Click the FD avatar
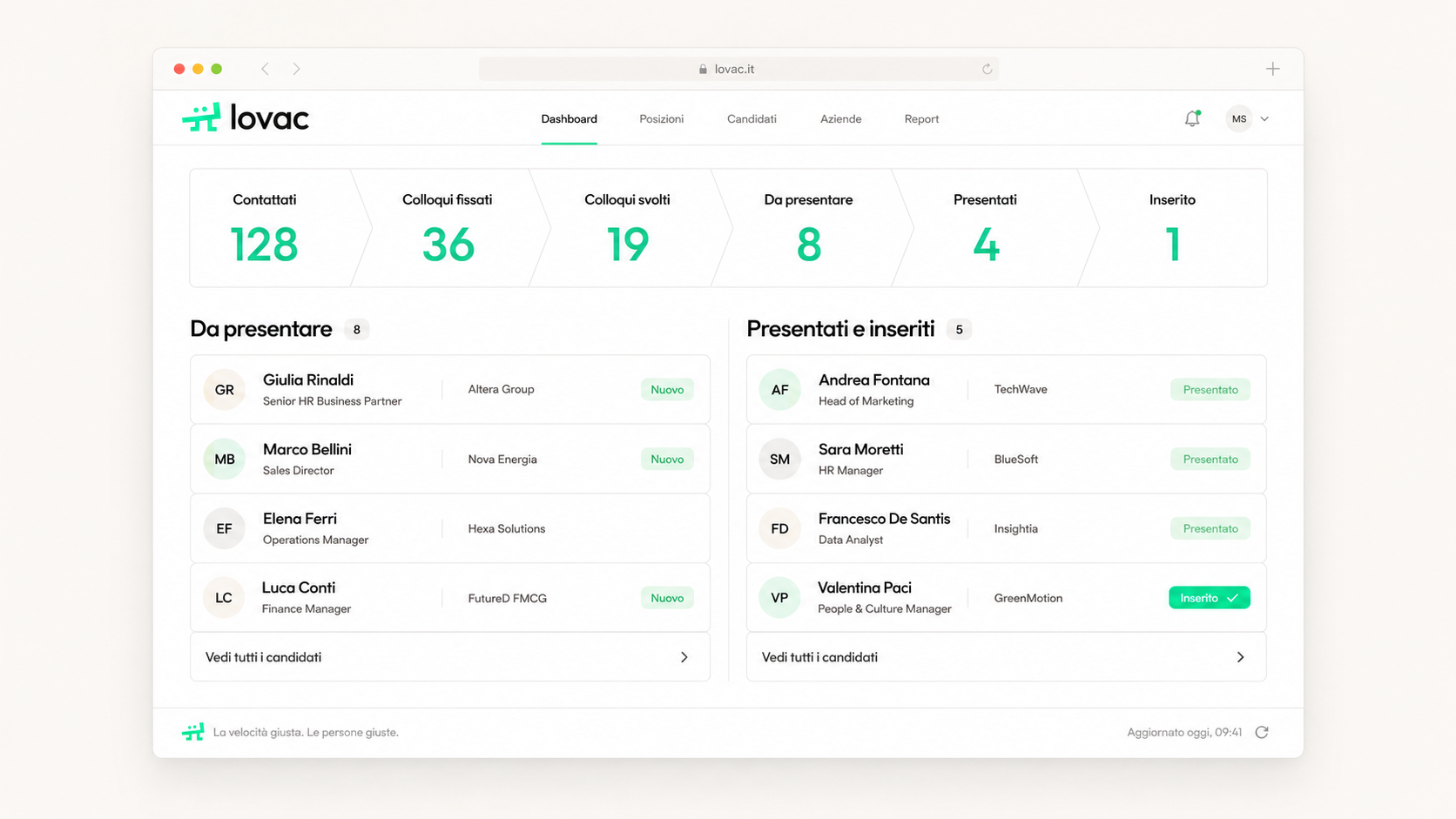1456x819 pixels. click(x=780, y=528)
